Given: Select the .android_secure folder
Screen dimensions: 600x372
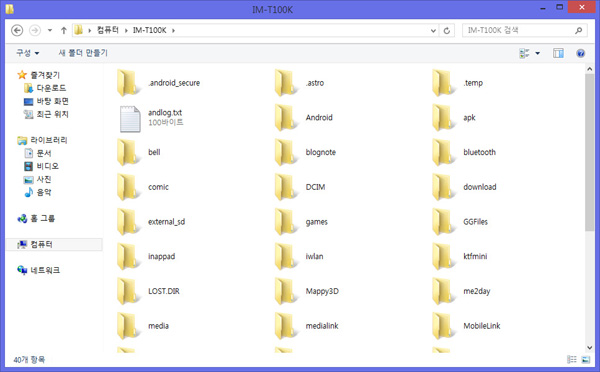Looking at the screenshot, I should coord(159,83).
